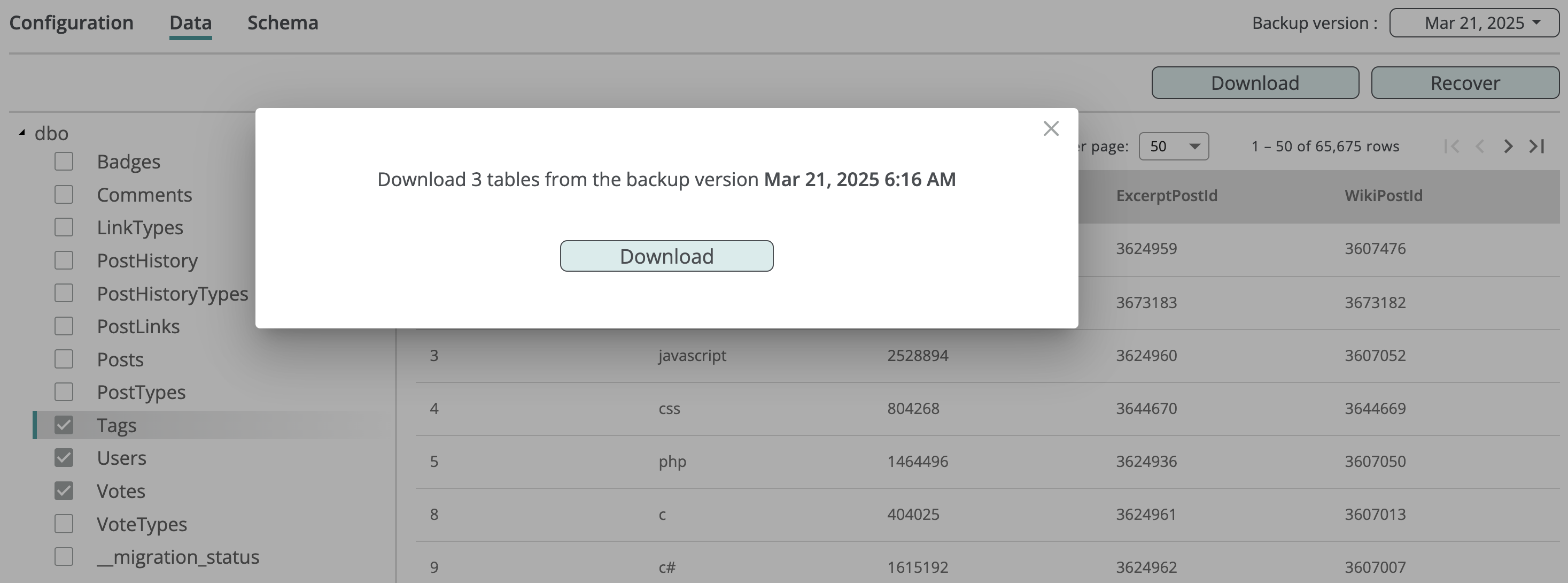
Task: Go to the first page of rows
Action: pyautogui.click(x=1451, y=146)
